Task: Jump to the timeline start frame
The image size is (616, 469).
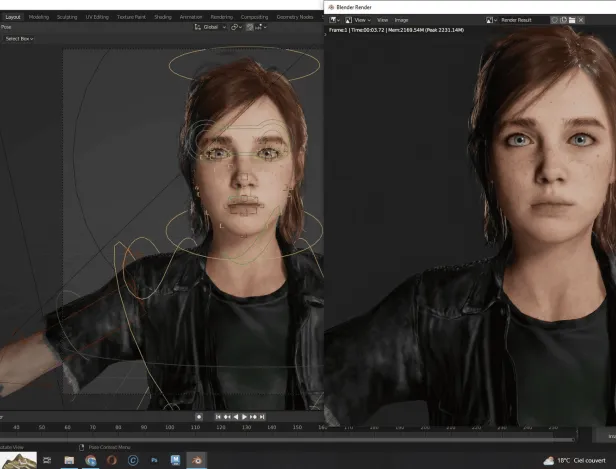Action: (x=219, y=416)
